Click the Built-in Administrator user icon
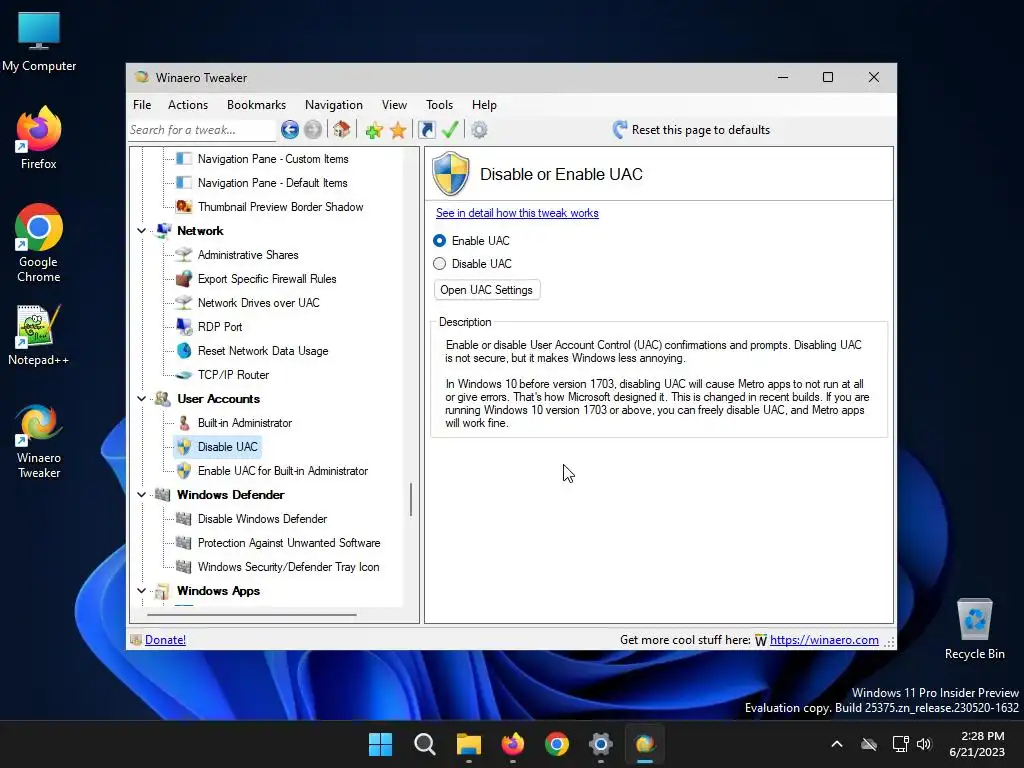The width and height of the screenshot is (1024, 768). pyautogui.click(x=184, y=423)
